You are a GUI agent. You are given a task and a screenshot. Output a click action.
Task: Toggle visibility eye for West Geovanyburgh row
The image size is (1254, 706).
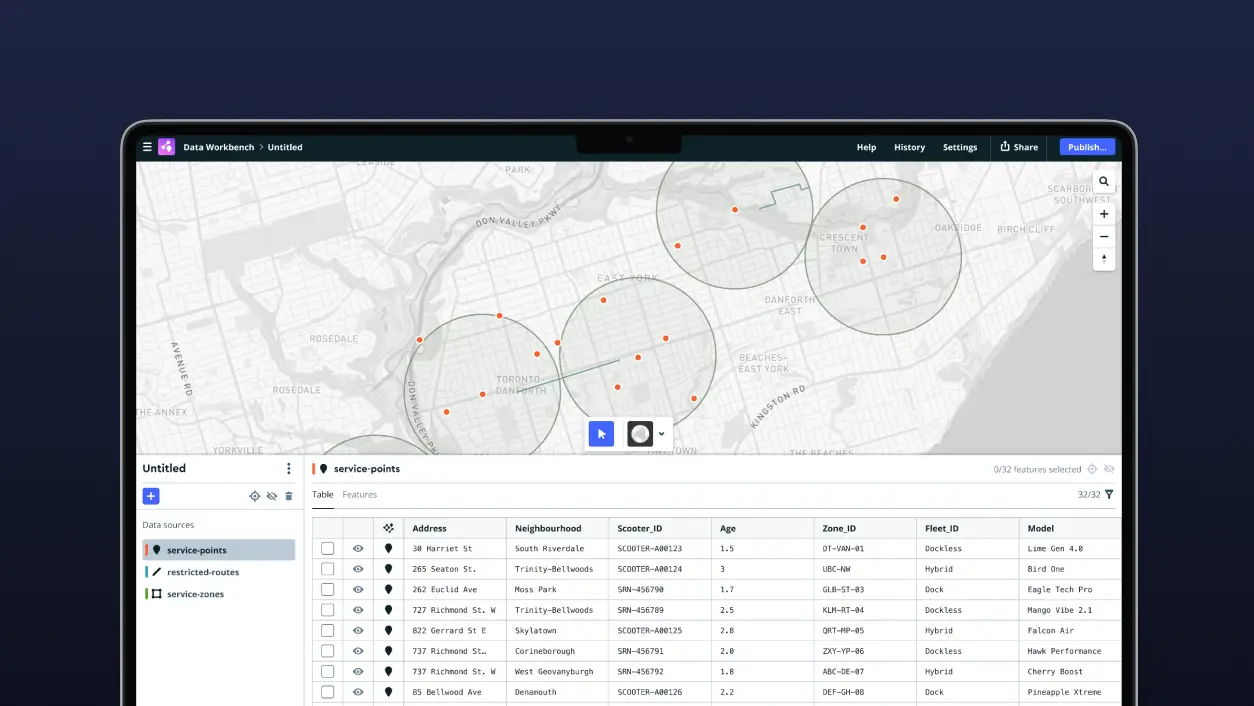pos(358,672)
